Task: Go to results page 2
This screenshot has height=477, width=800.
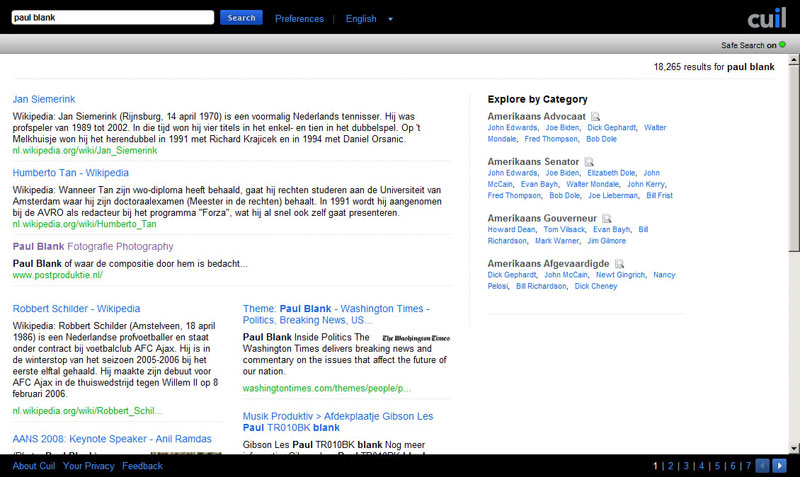Action: tap(671, 466)
